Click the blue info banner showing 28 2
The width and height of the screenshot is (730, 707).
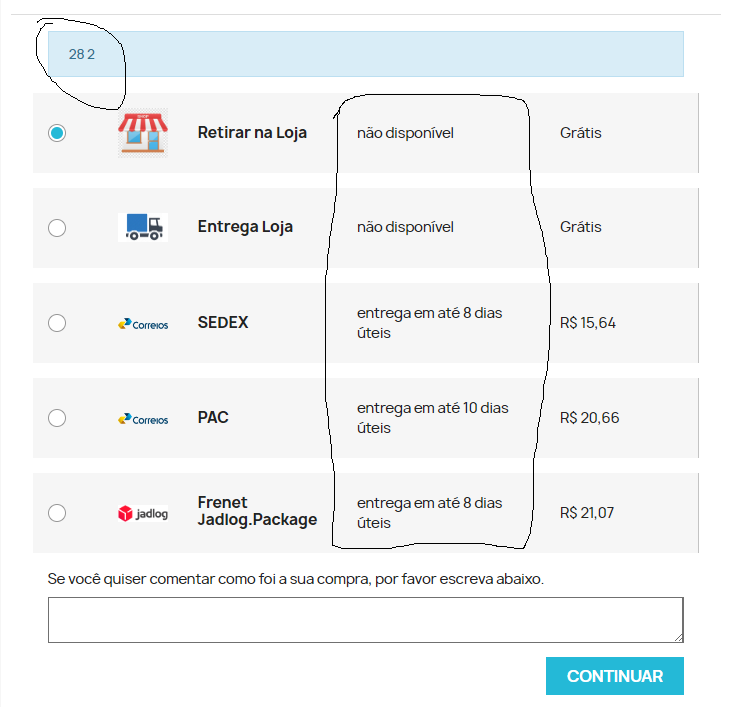click(365, 54)
